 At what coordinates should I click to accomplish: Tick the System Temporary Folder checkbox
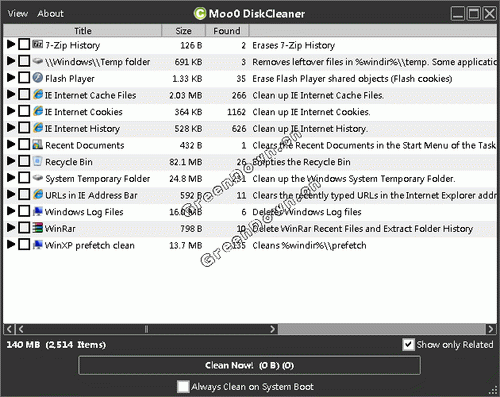pyautogui.click(x=24, y=178)
